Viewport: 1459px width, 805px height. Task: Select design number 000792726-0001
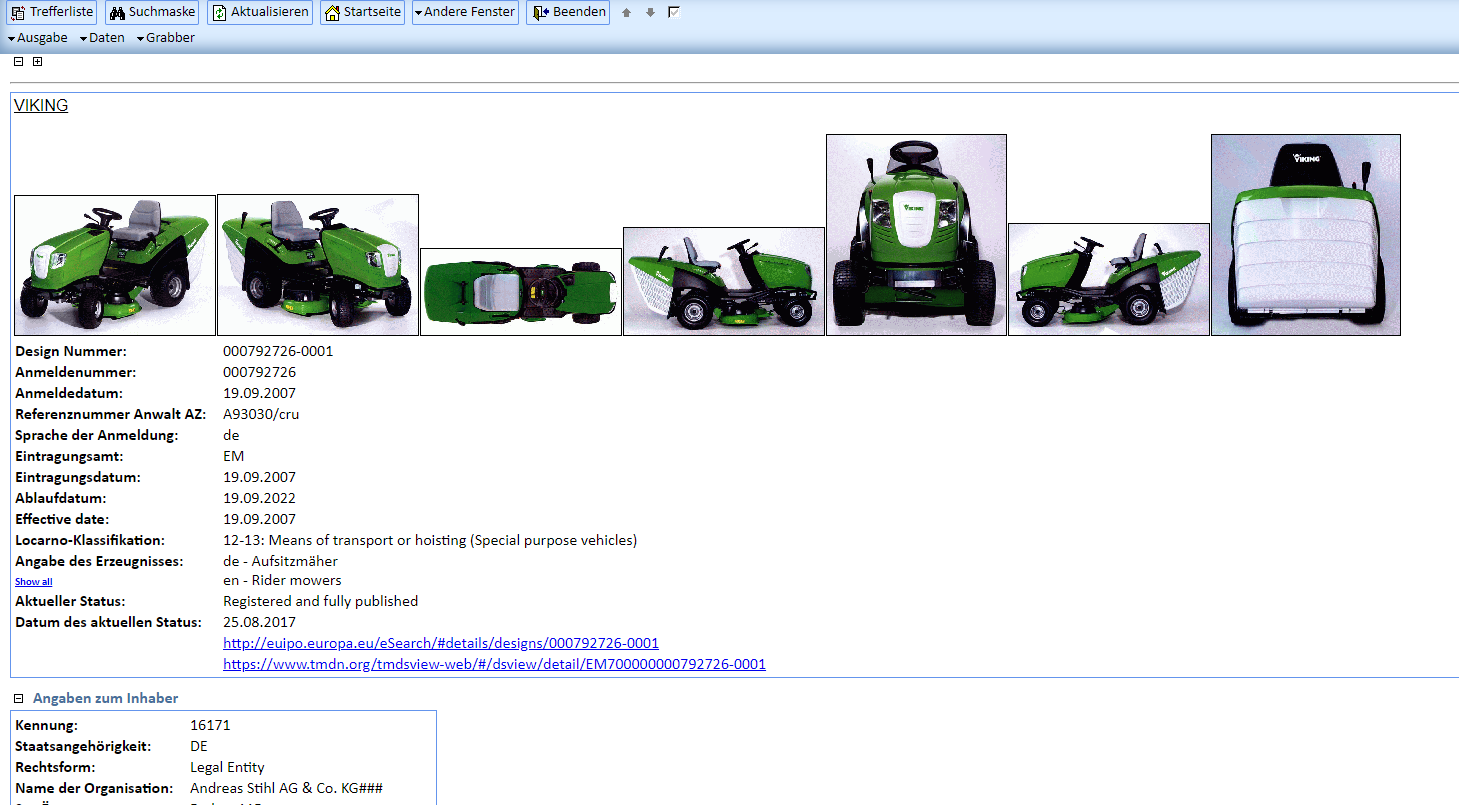tap(278, 351)
